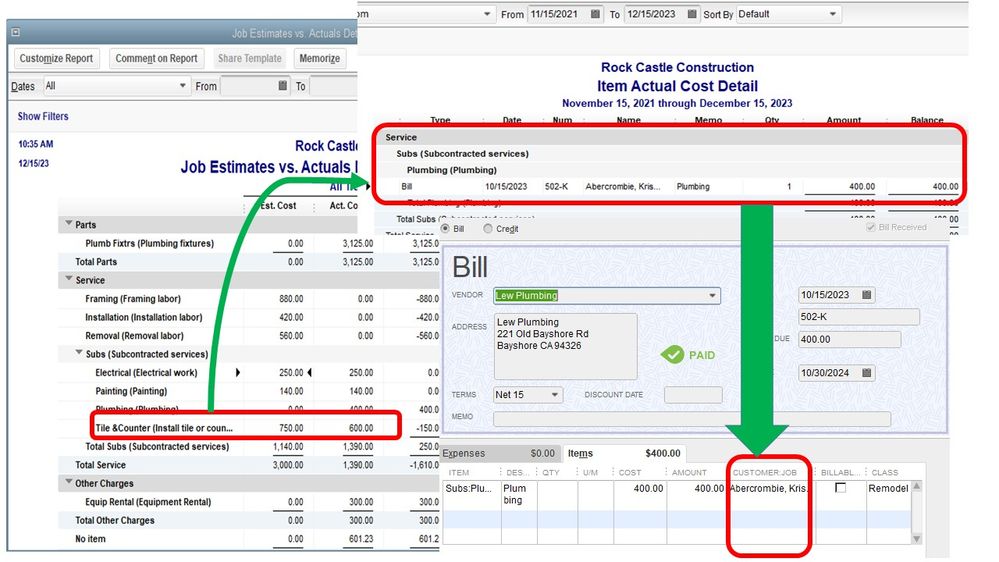The height and width of the screenshot is (562, 999).
Task: Click the CUSTOMER:JOB column header
Action: point(765,473)
